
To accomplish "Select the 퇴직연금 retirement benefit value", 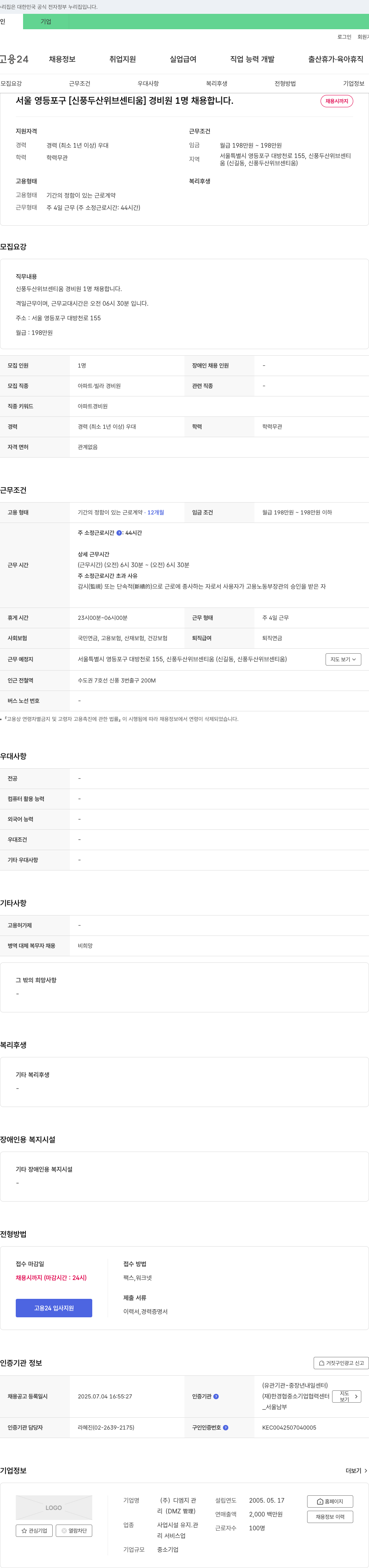I will click(272, 638).
